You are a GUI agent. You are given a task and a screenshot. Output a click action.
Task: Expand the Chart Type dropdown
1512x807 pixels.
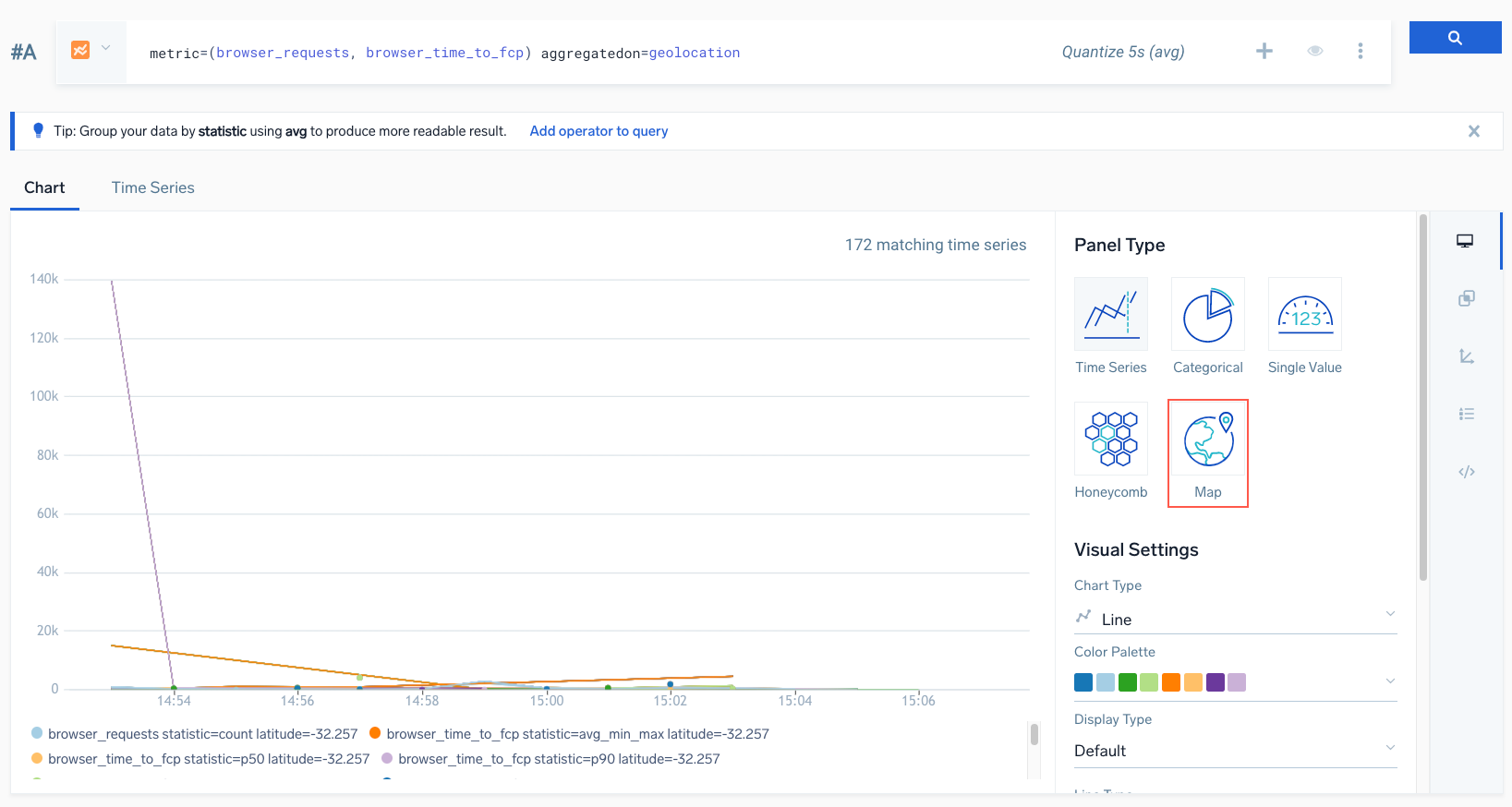[x=1235, y=619]
